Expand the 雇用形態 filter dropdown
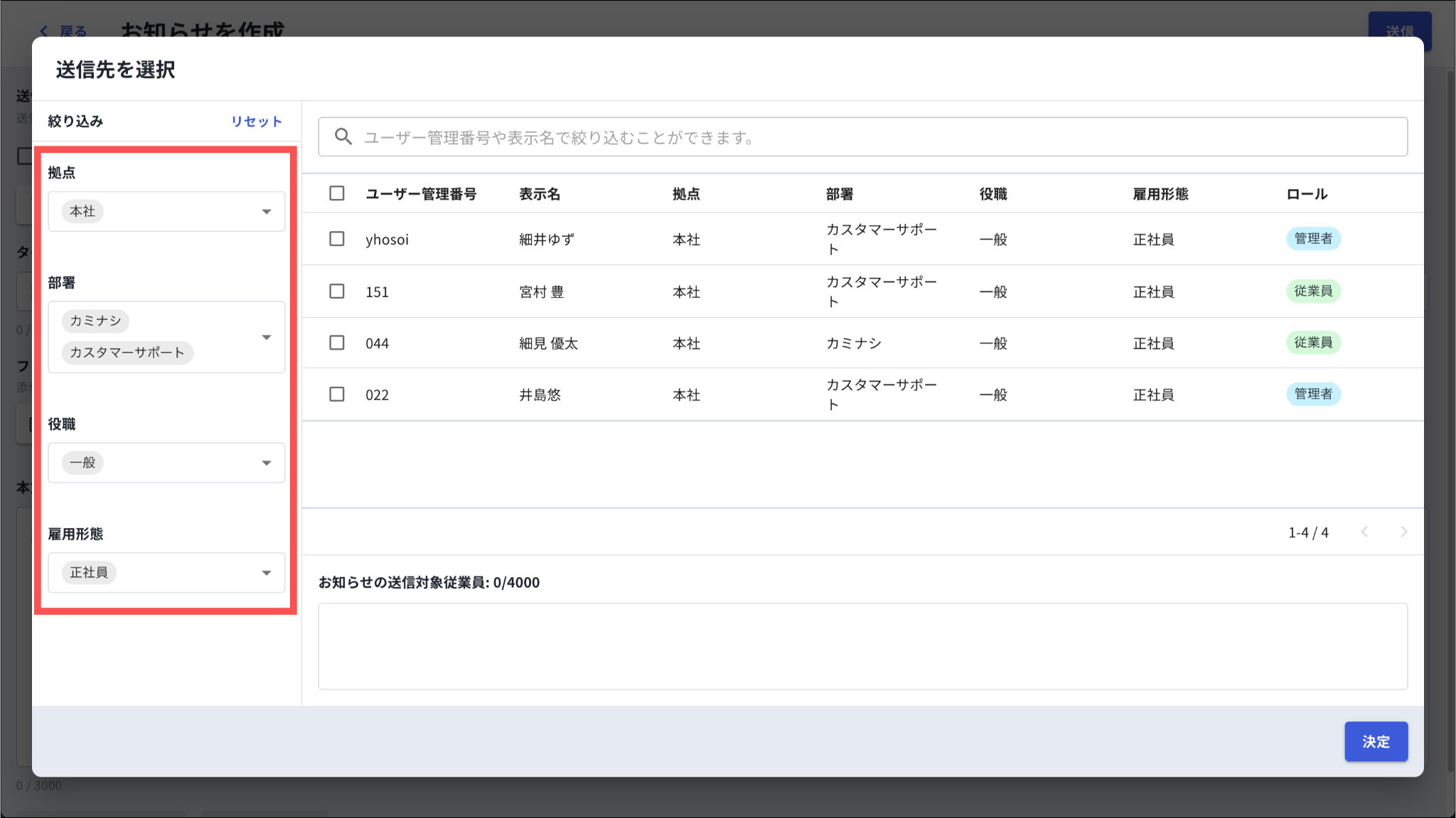Image resolution: width=1456 pixels, height=818 pixels. click(x=267, y=573)
